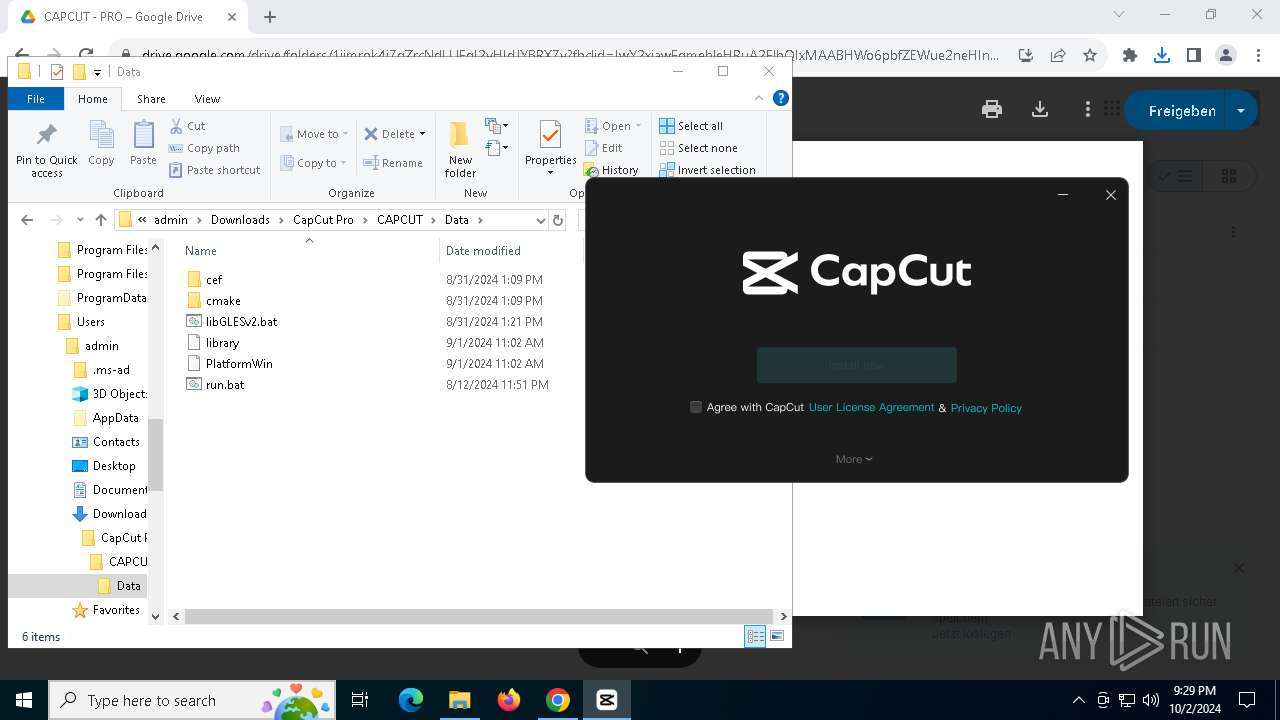Screen dimensions: 1280x720
Task: Select Desktop in navigation tree
Action: pyautogui.click(x=114, y=466)
